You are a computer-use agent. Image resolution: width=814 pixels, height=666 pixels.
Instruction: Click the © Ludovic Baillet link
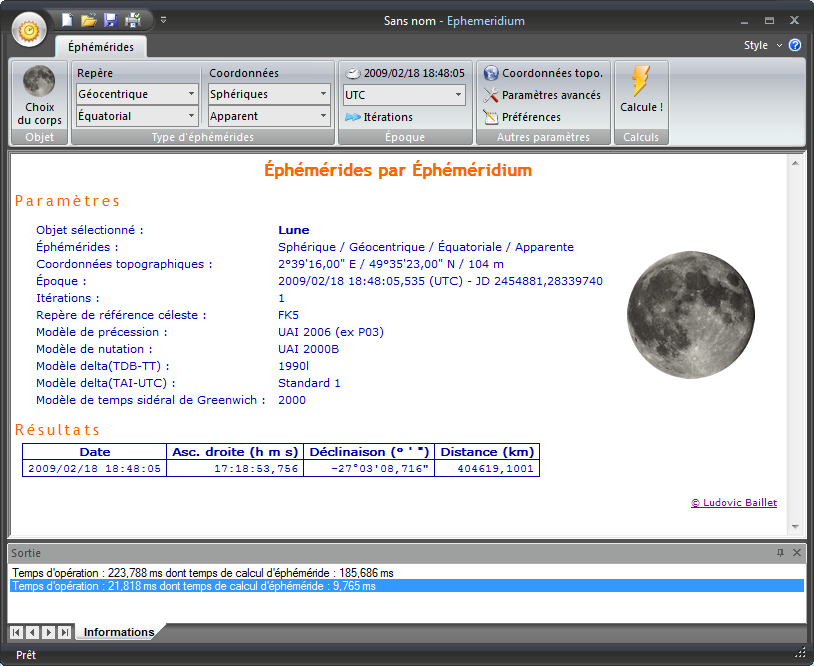point(733,503)
